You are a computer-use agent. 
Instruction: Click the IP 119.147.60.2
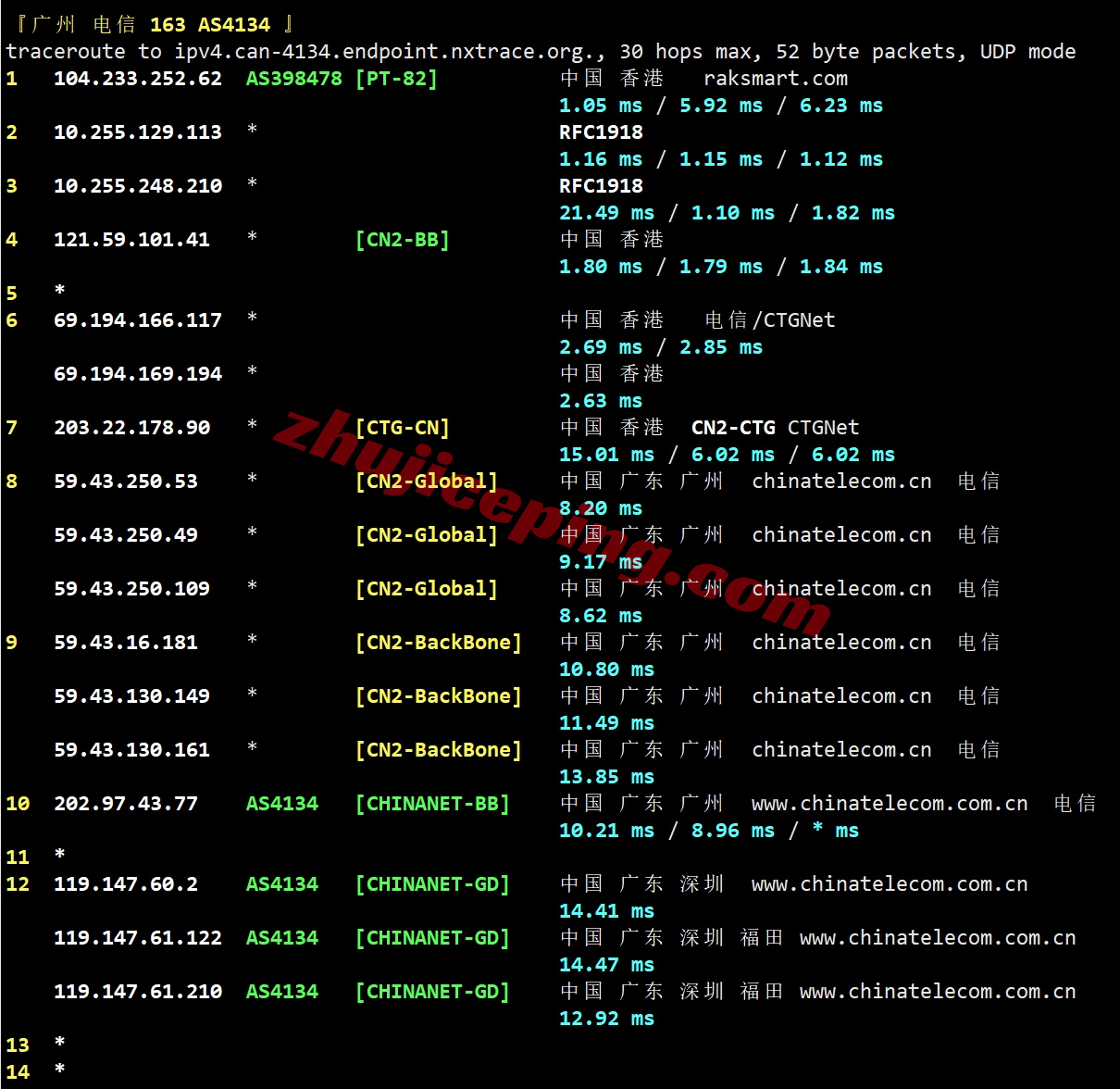126,884
